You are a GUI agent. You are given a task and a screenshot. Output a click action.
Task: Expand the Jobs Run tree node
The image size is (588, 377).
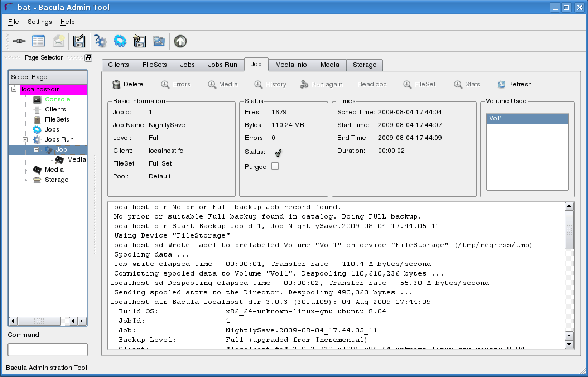[x=26, y=140]
